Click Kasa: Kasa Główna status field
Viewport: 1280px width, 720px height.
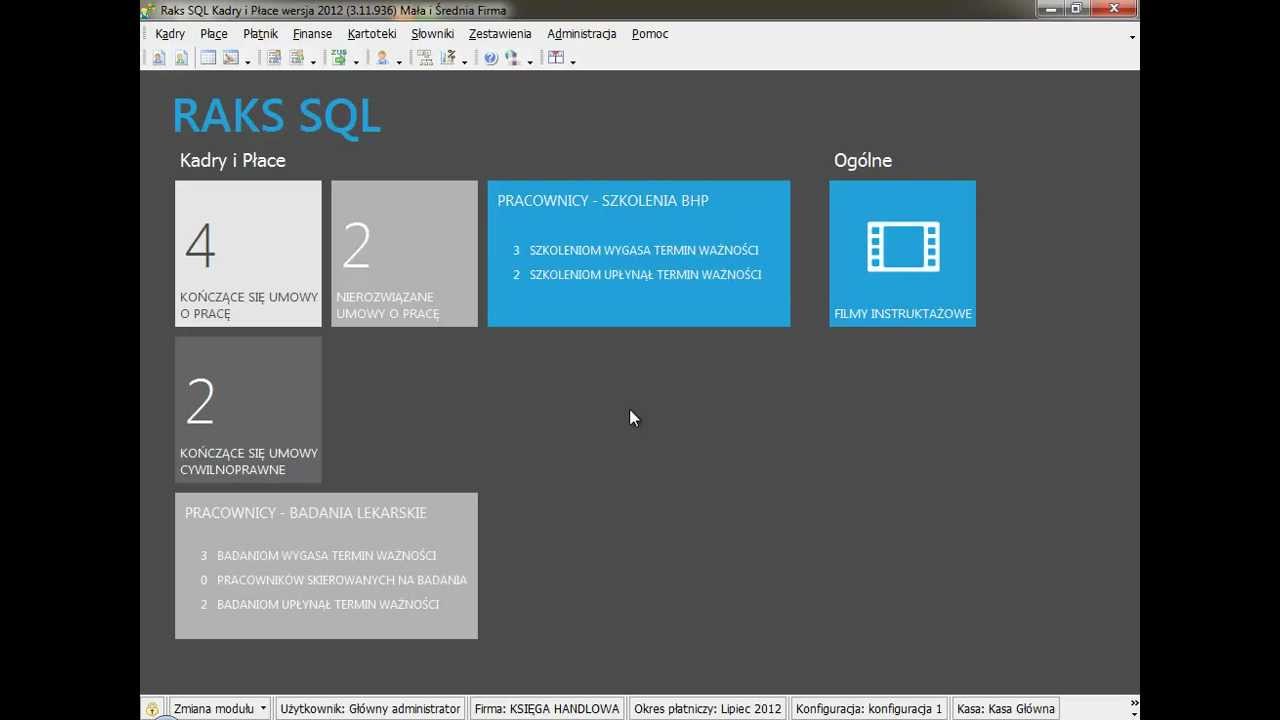(x=1006, y=709)
